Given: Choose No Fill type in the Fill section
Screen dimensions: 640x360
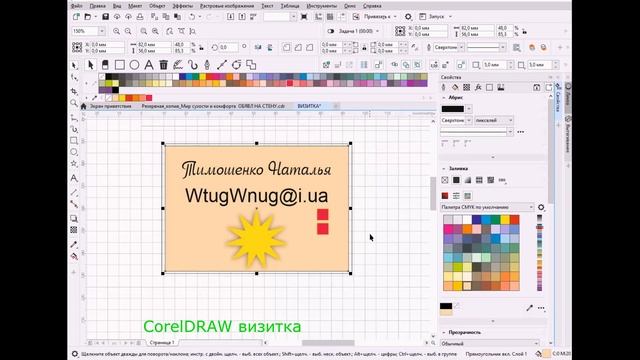Looking at the screenshot, I should (x=445, y=180).
